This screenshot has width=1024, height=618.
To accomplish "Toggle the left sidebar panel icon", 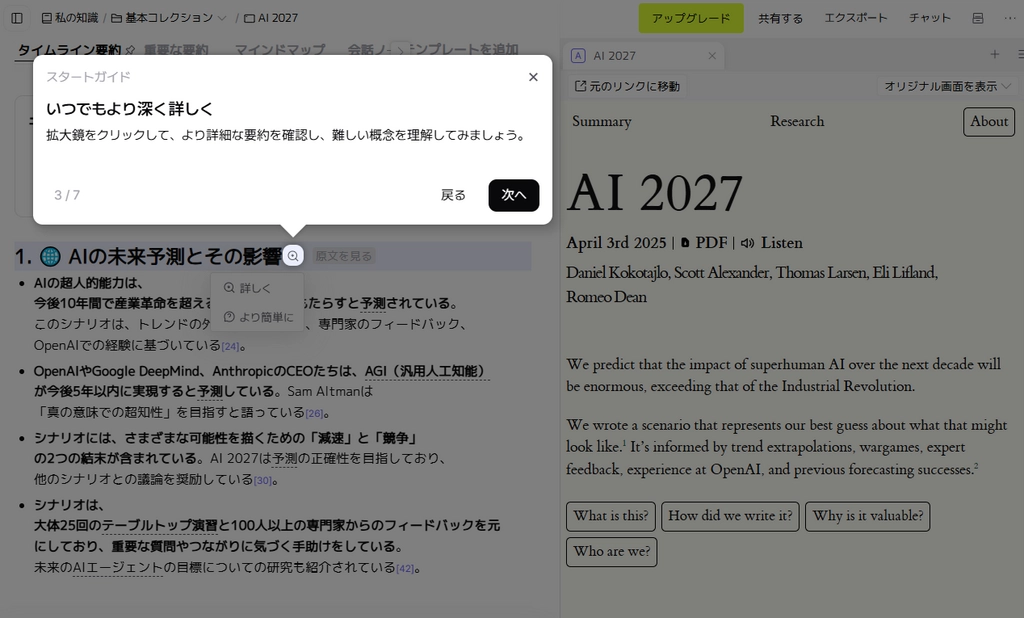I will (x=17, y=18).
